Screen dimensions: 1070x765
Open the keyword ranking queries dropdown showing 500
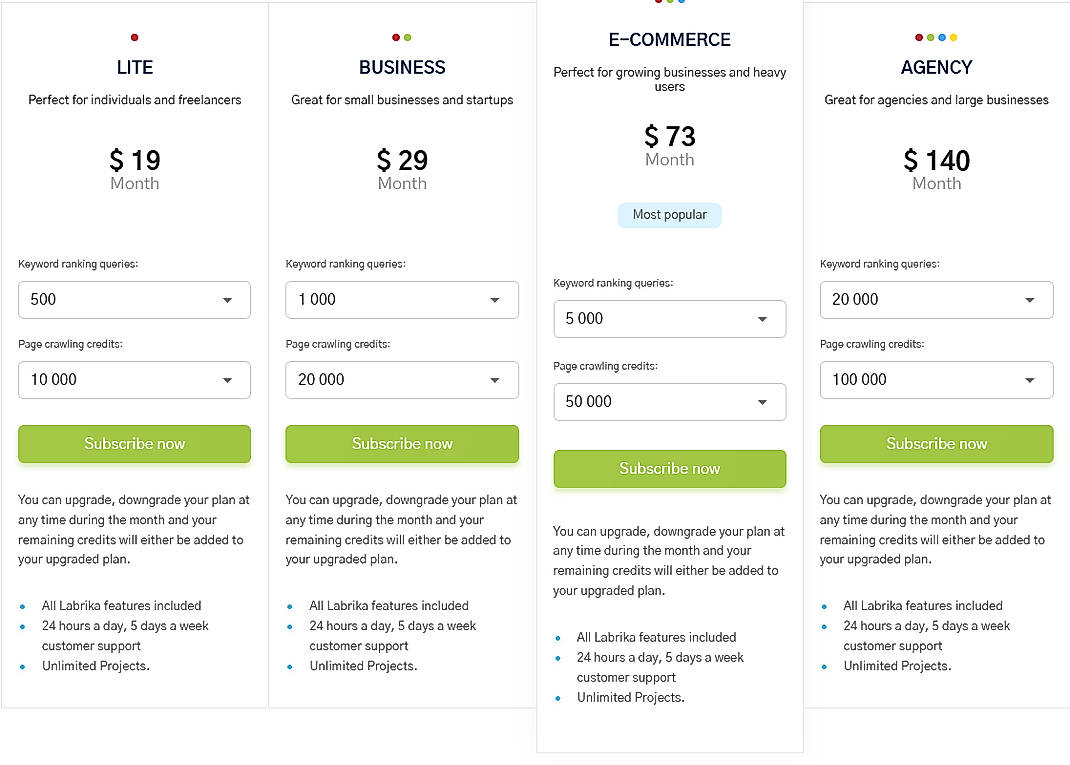pyautogui.click(x=134, y=299)
